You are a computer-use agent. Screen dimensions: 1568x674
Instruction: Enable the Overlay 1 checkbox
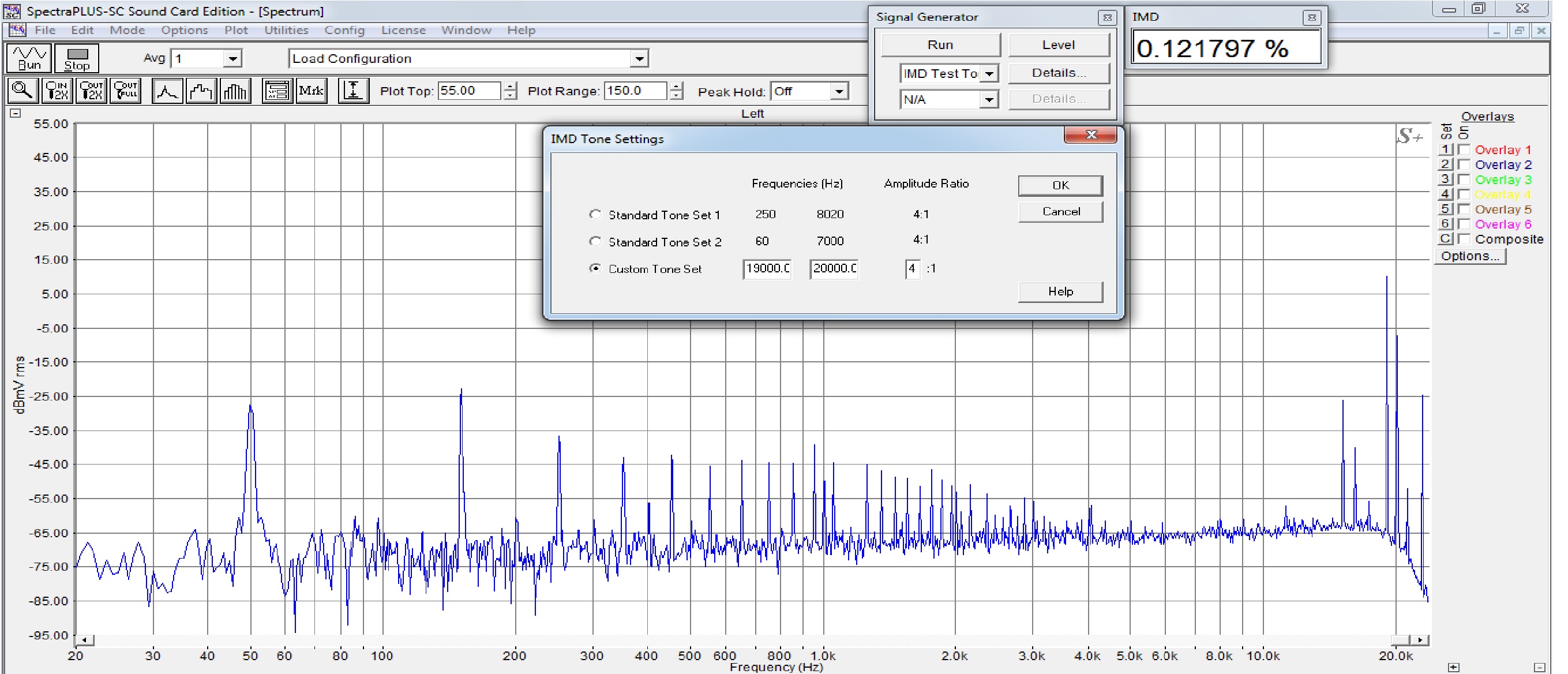(1464, 150)
